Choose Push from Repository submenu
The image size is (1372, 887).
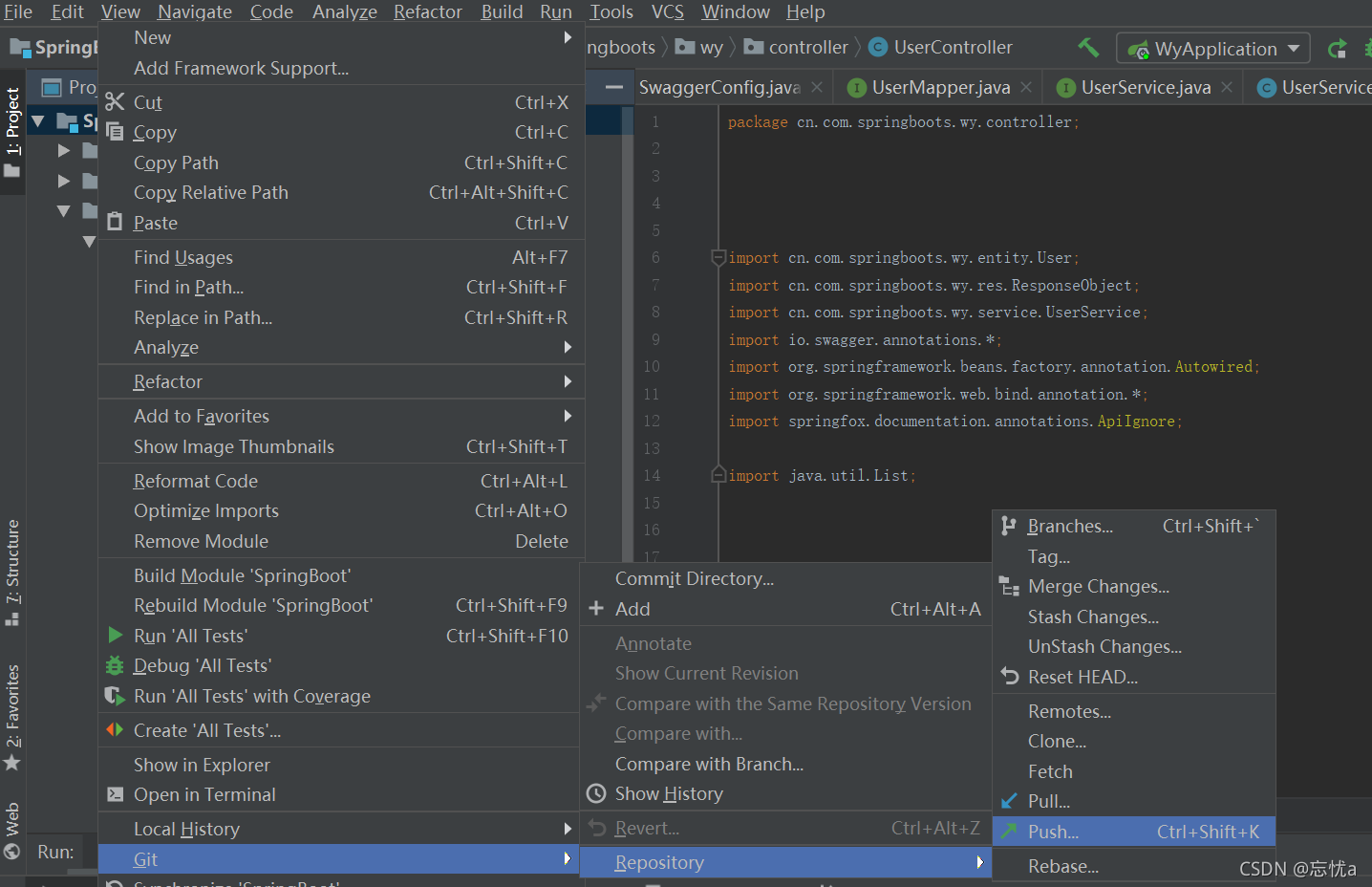[x=1134, y=832]
